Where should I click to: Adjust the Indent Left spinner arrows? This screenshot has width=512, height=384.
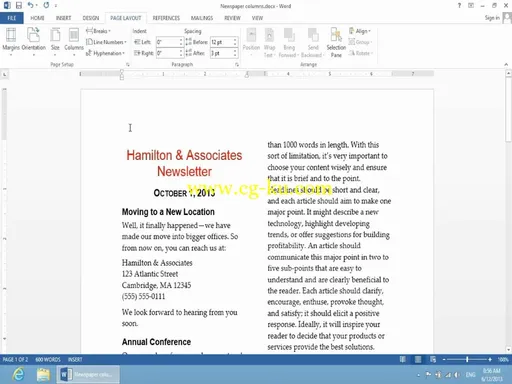pyautogui.click(x=181, y=42)
